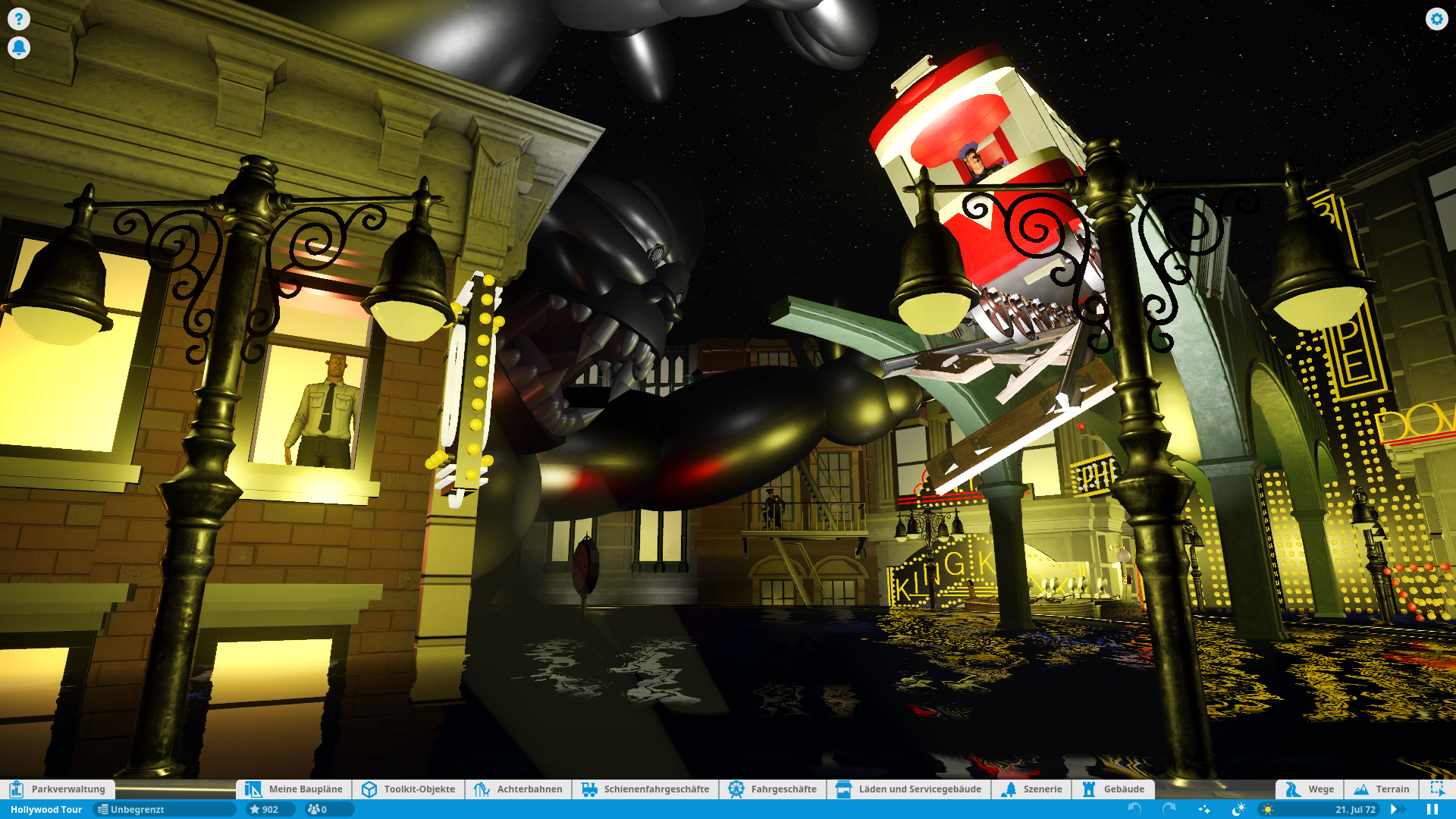Open the Schienenfahrgeschäfte tab
The height and width of the screenshot is (819, 1456).
[645, 789]
